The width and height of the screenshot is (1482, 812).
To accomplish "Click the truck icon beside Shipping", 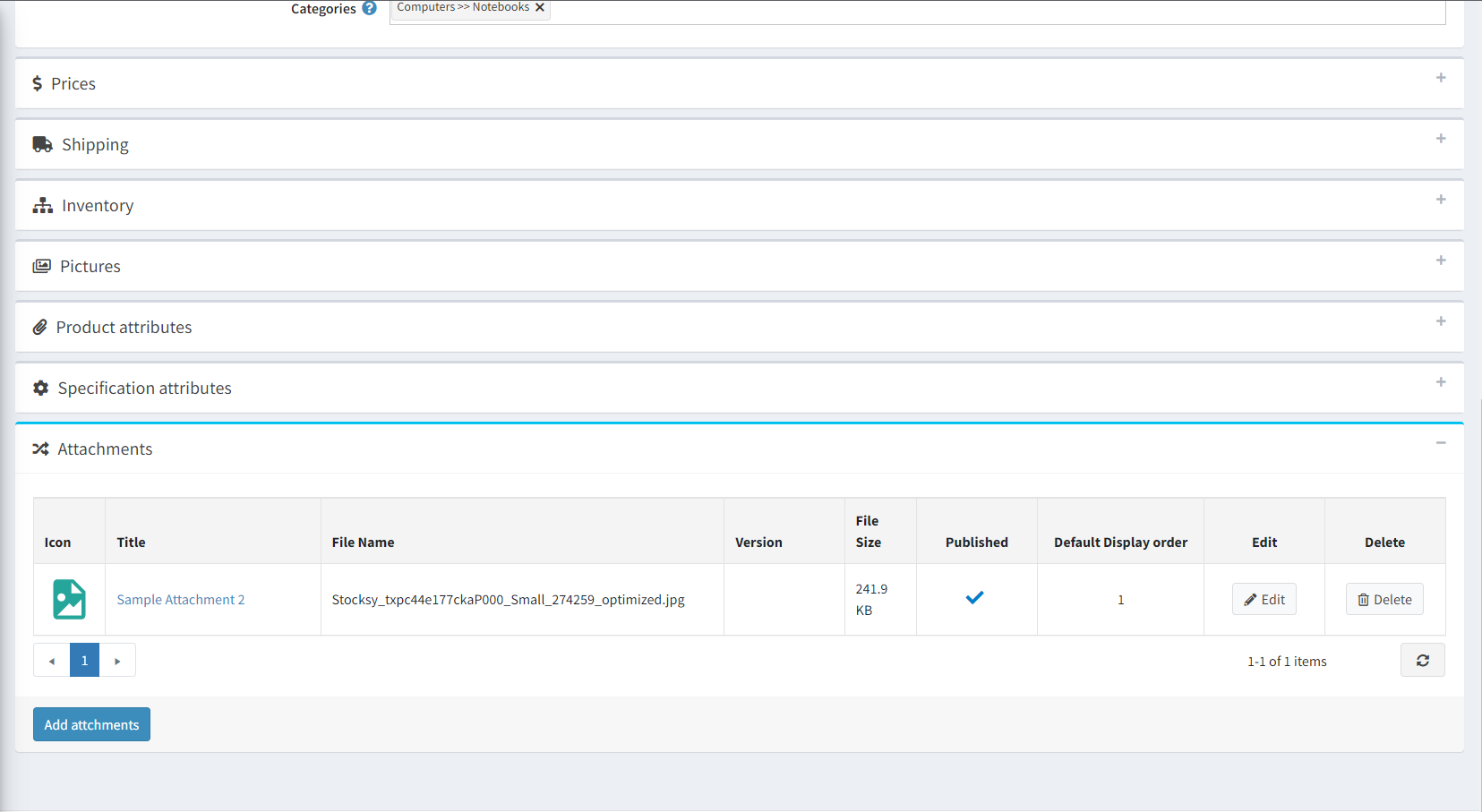I will [42, 144].
